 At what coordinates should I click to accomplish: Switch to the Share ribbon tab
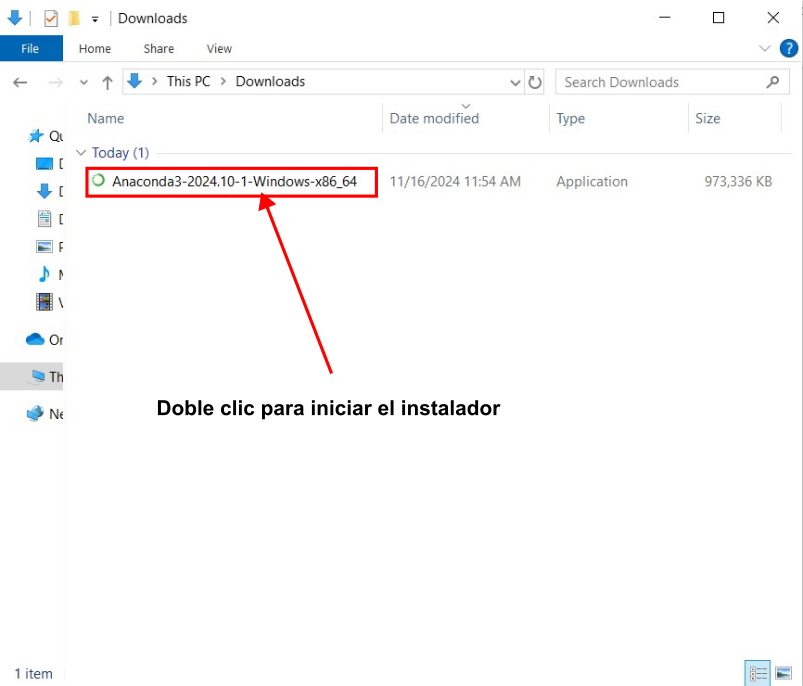pos(159,49)
